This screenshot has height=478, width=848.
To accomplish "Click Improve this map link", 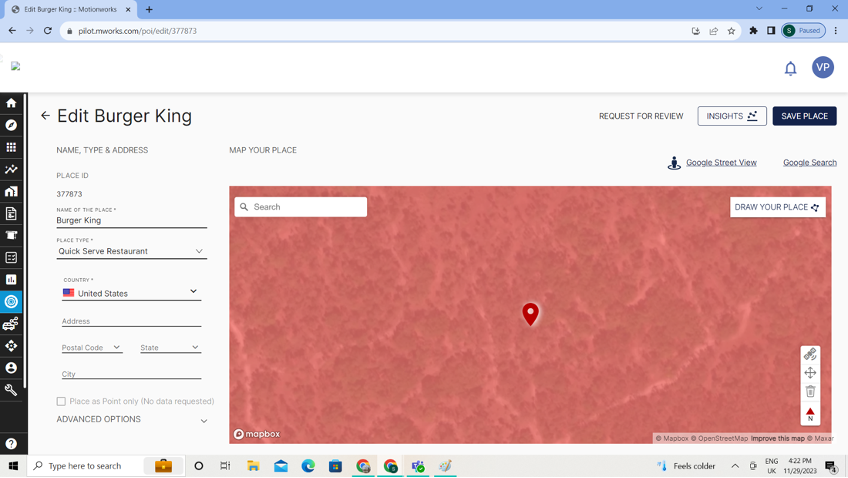I will pos(777,439).
